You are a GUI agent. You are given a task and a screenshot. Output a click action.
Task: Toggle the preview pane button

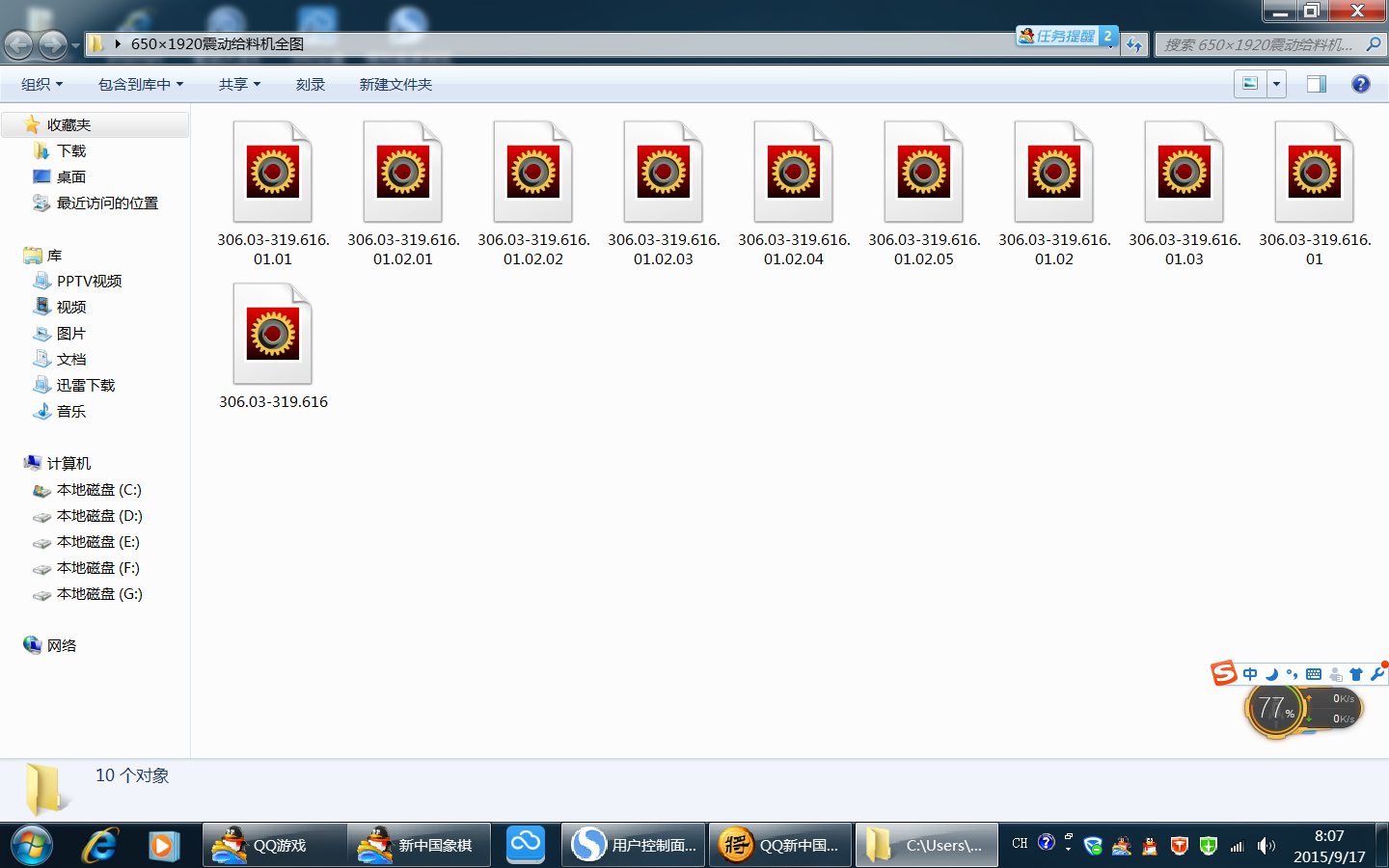coord(1316,84)
